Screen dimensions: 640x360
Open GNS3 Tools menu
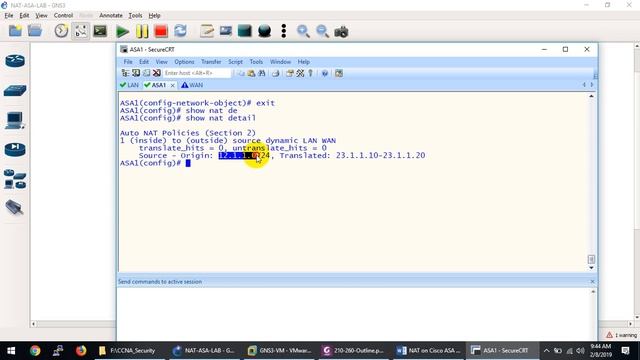[x=135, y=16]
